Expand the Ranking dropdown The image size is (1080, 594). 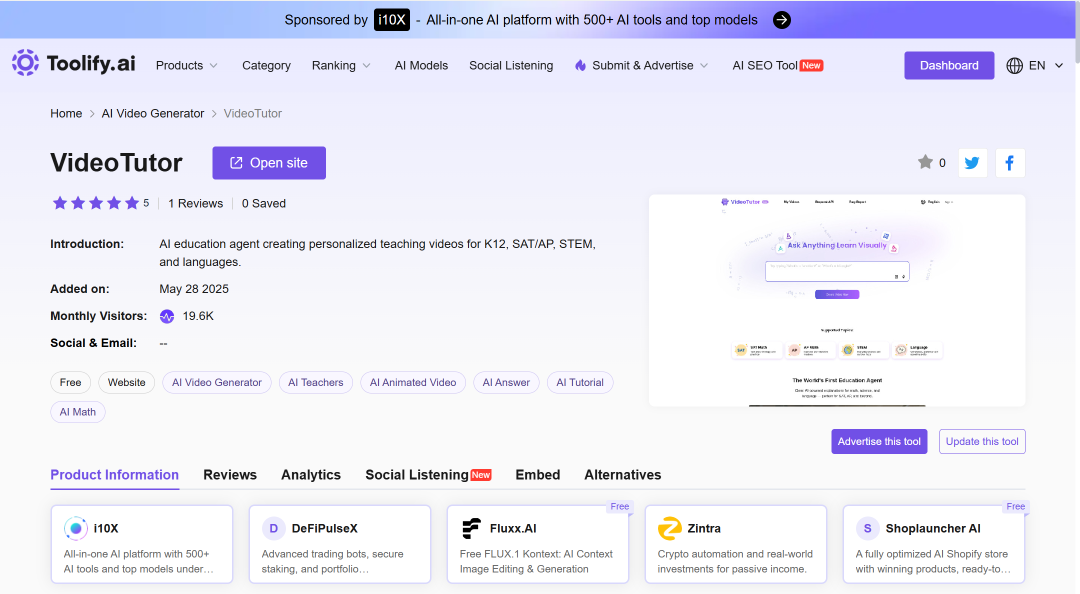pos(341,65)
